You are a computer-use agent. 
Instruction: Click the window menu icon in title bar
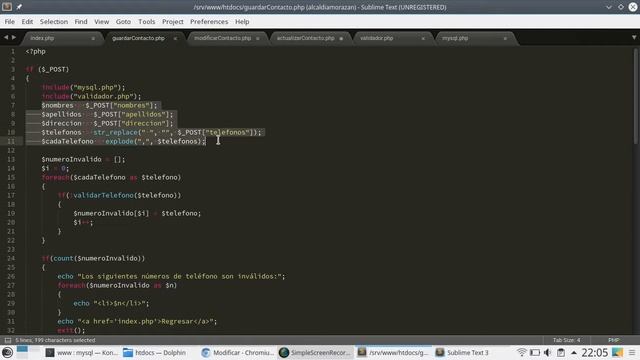pyautogui.click(x=7, y=7)
